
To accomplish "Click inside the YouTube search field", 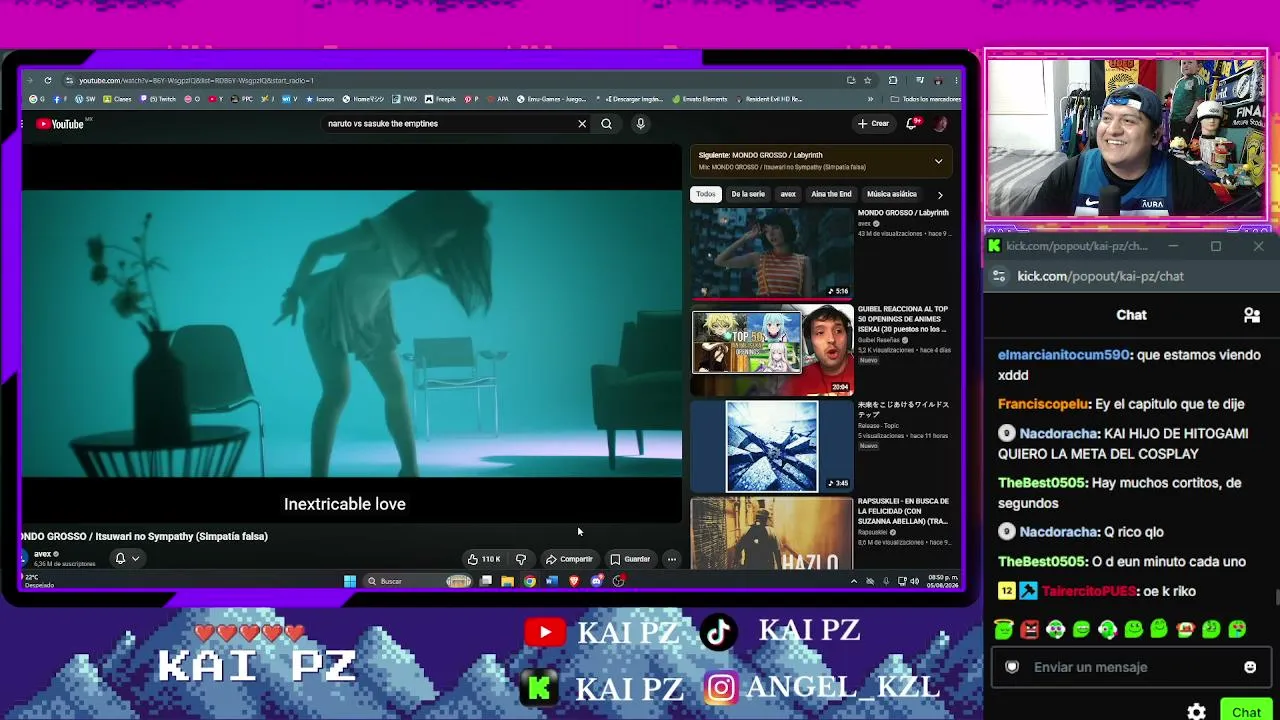I will pyautogui.click(x=450, y=124).
